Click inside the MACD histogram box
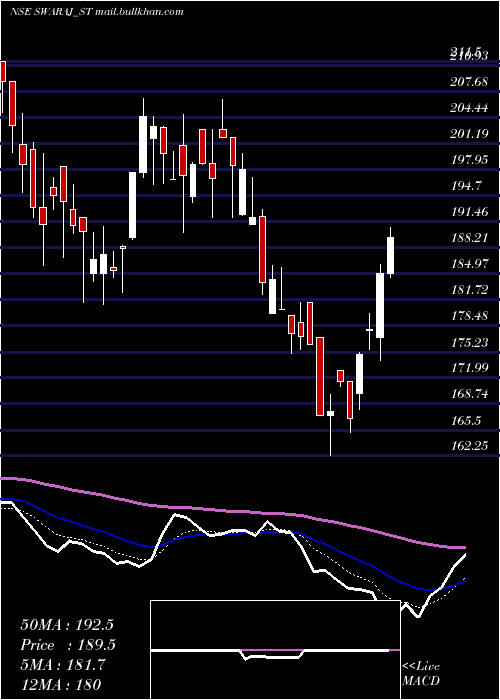The image size is (500, 700). 275,650
